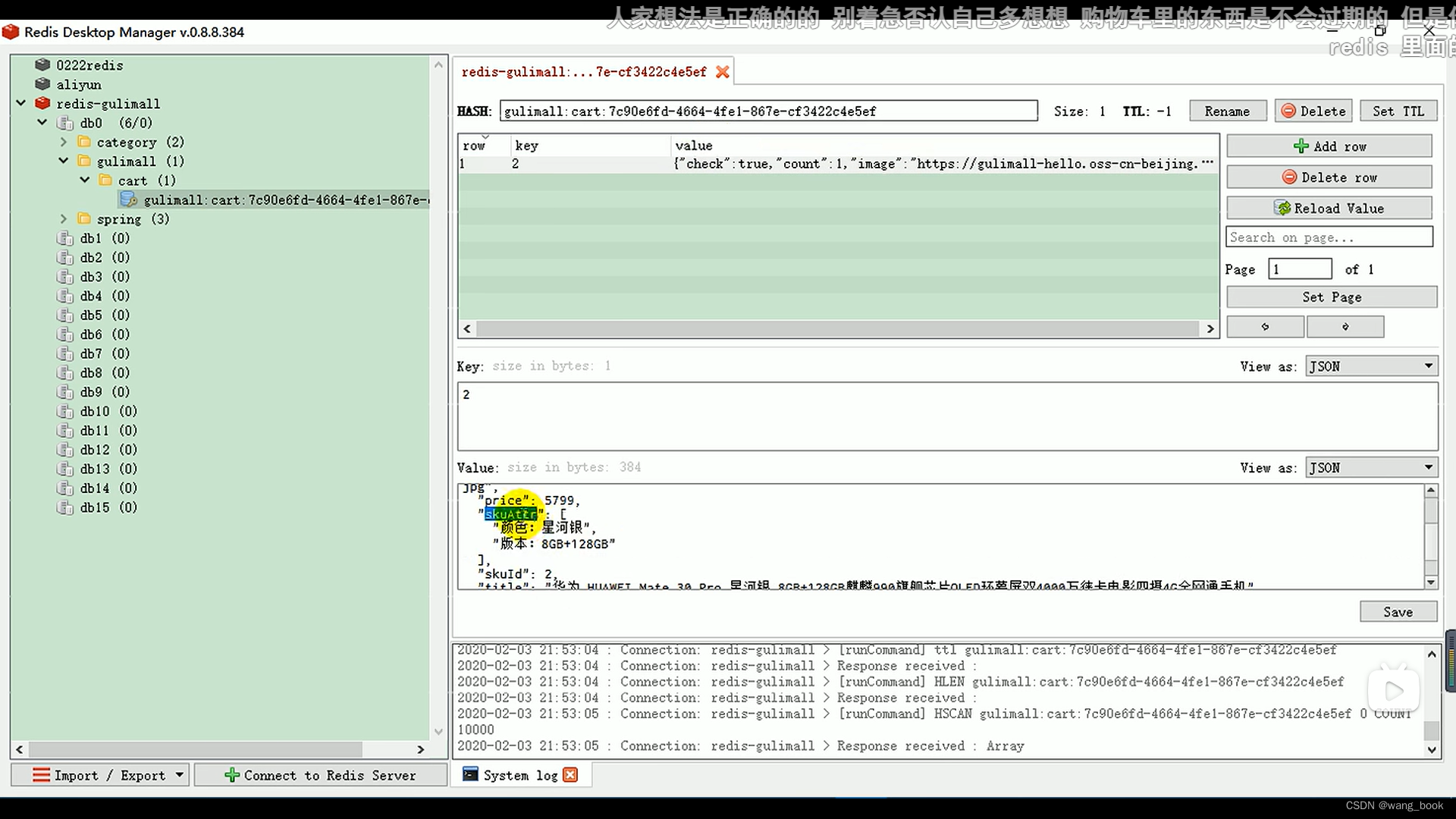Image resolution: width=1456 pixels, height=819 pixels.
Task: Click the value column header
Action: point(944,146)
